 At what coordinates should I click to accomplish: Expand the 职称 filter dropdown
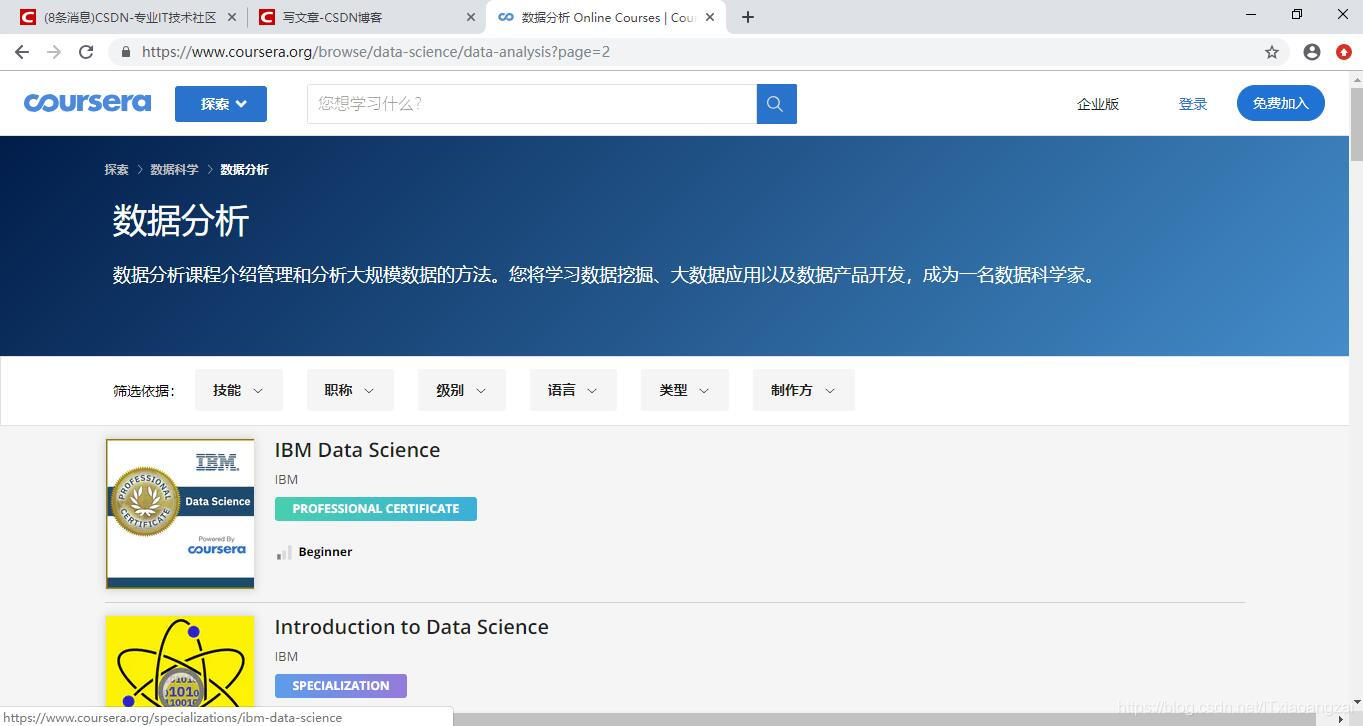pos(350,390)
